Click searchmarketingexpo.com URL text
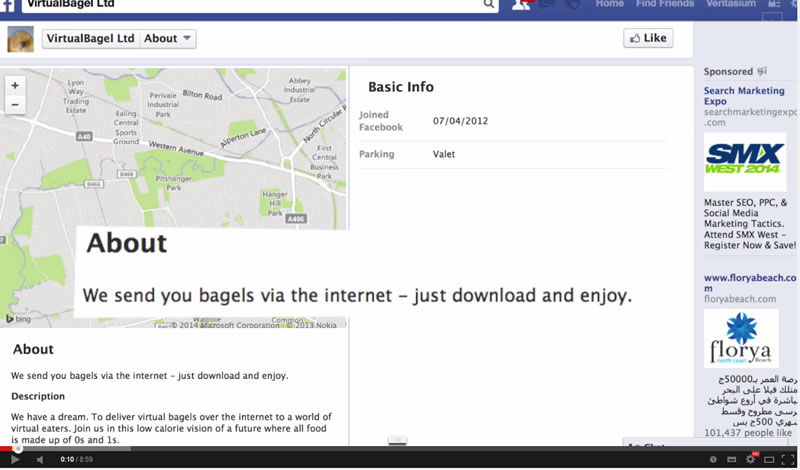Screen dimensions: 800x470 pyautogui.click(x=750, y=117)
